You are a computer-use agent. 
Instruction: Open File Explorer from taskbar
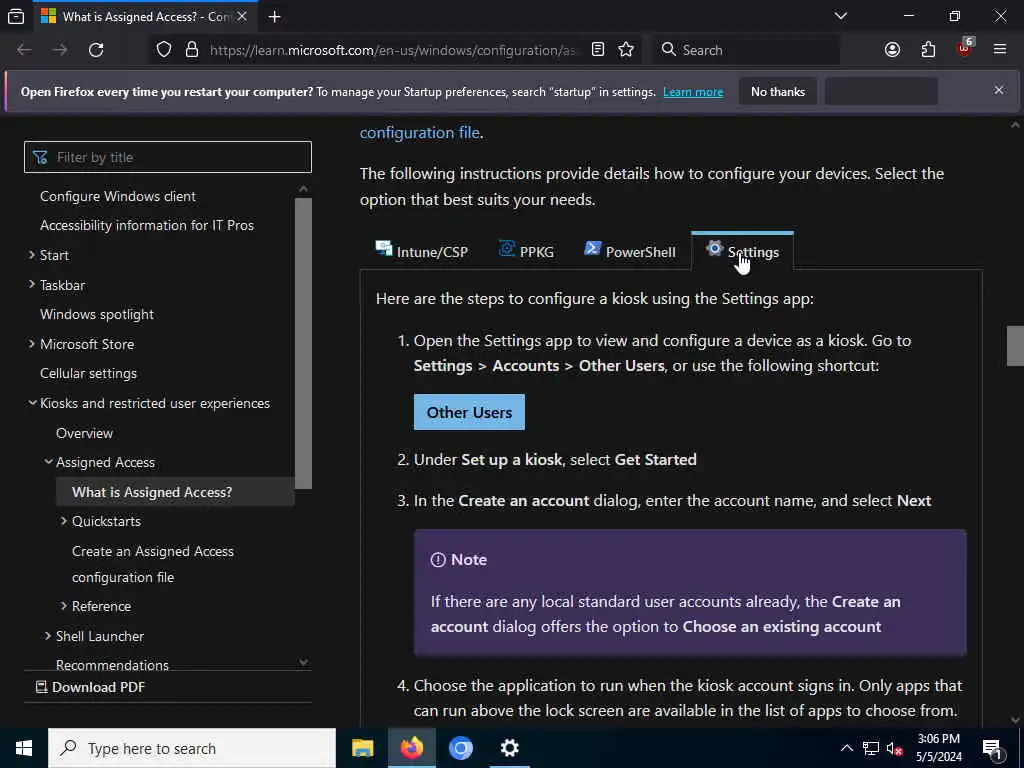(x=362, y=748)
